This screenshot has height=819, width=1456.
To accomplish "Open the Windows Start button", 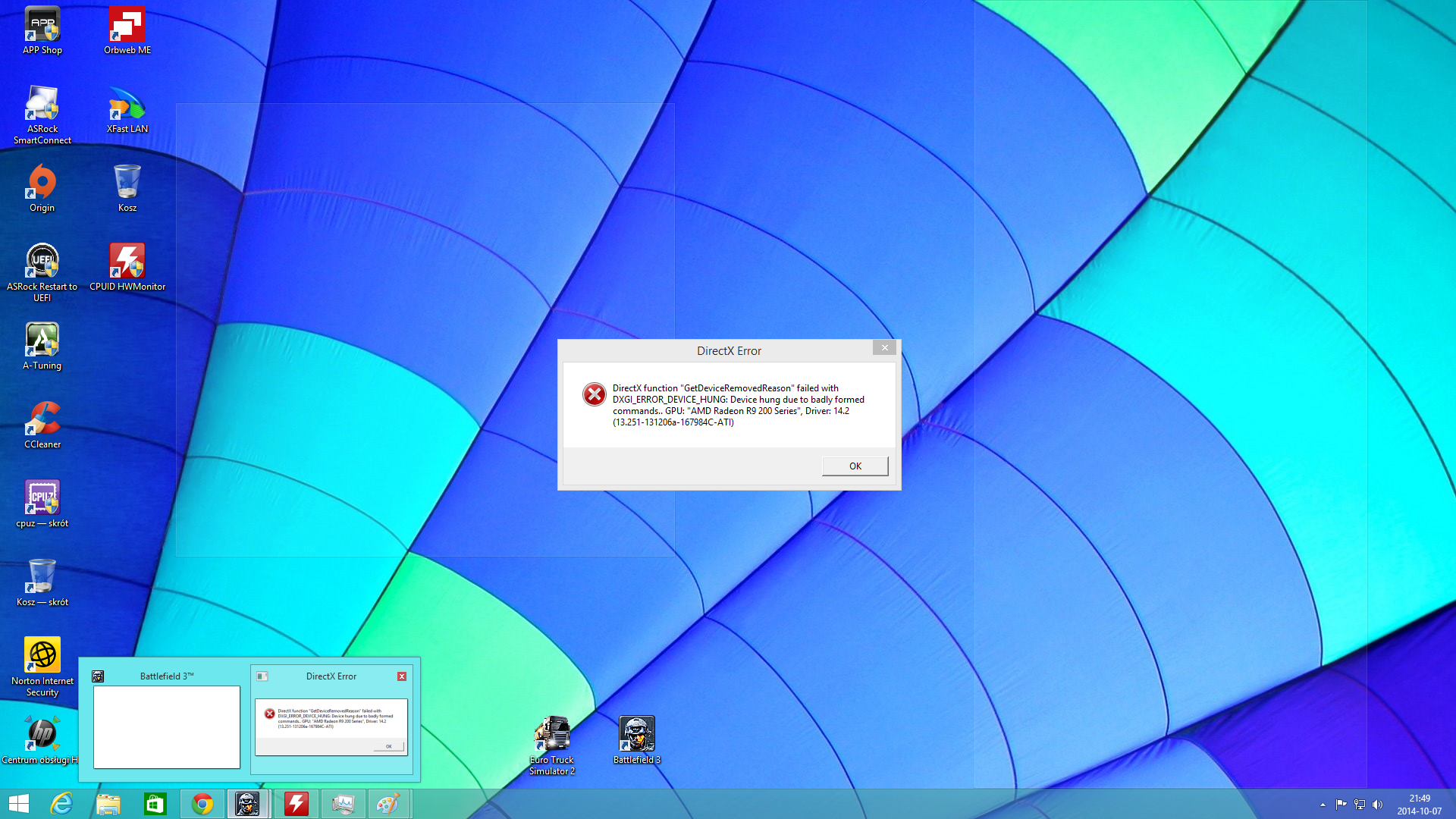I will (x=18, y=804).
